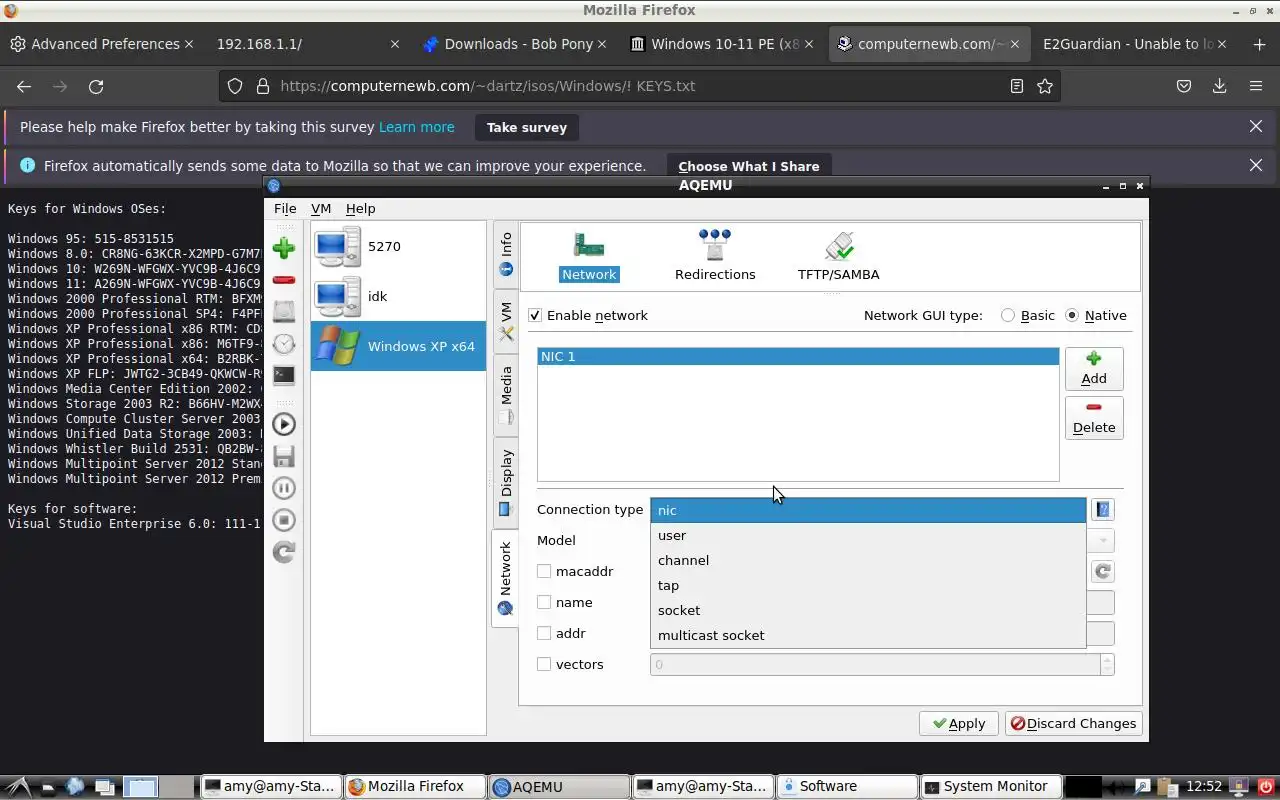Click the Delete NIC button
Viewport: 1280px width, 800px height.
(1094, 417)
